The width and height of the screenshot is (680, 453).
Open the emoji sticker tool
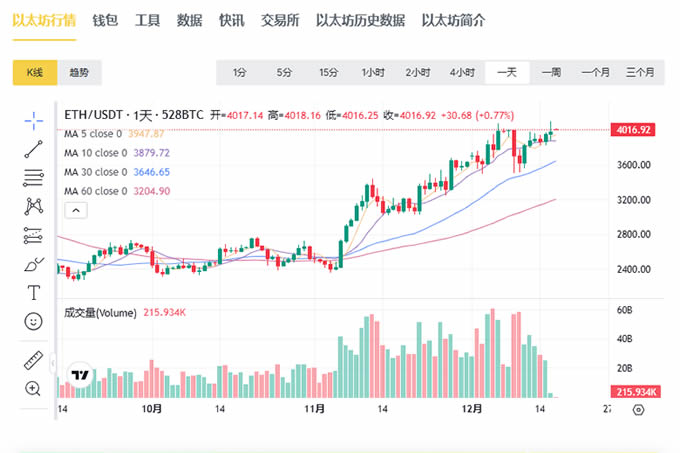coord(34,322)
